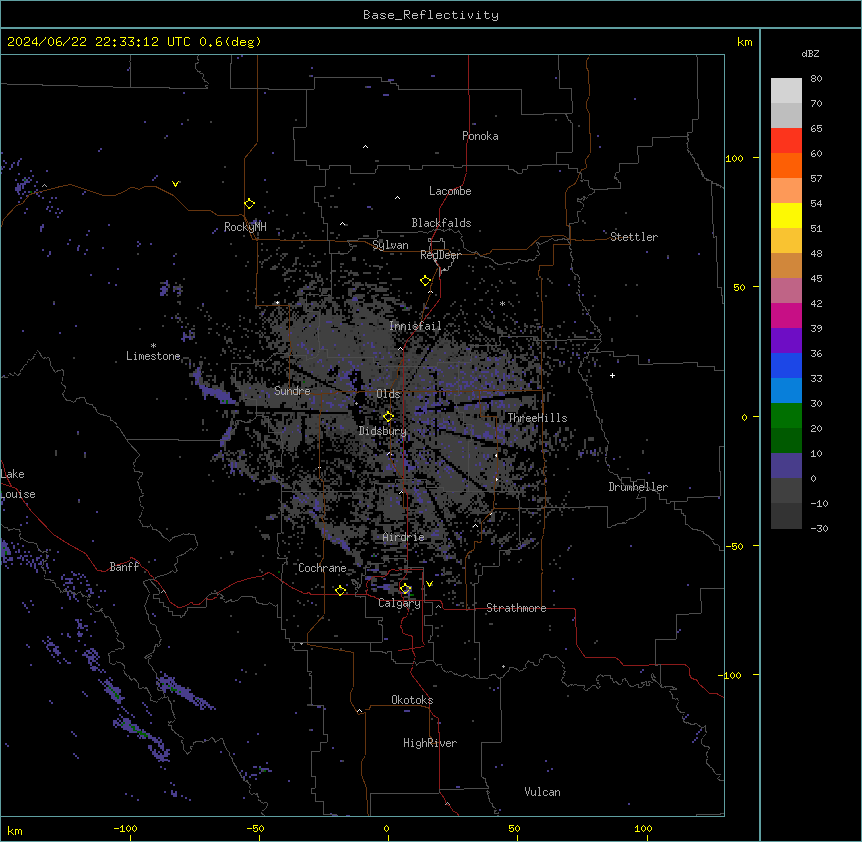Image resolution: width=862 pixels, height=842 pixels.
Task: Click the Calgary city label
Action: (x=400, y=603)
